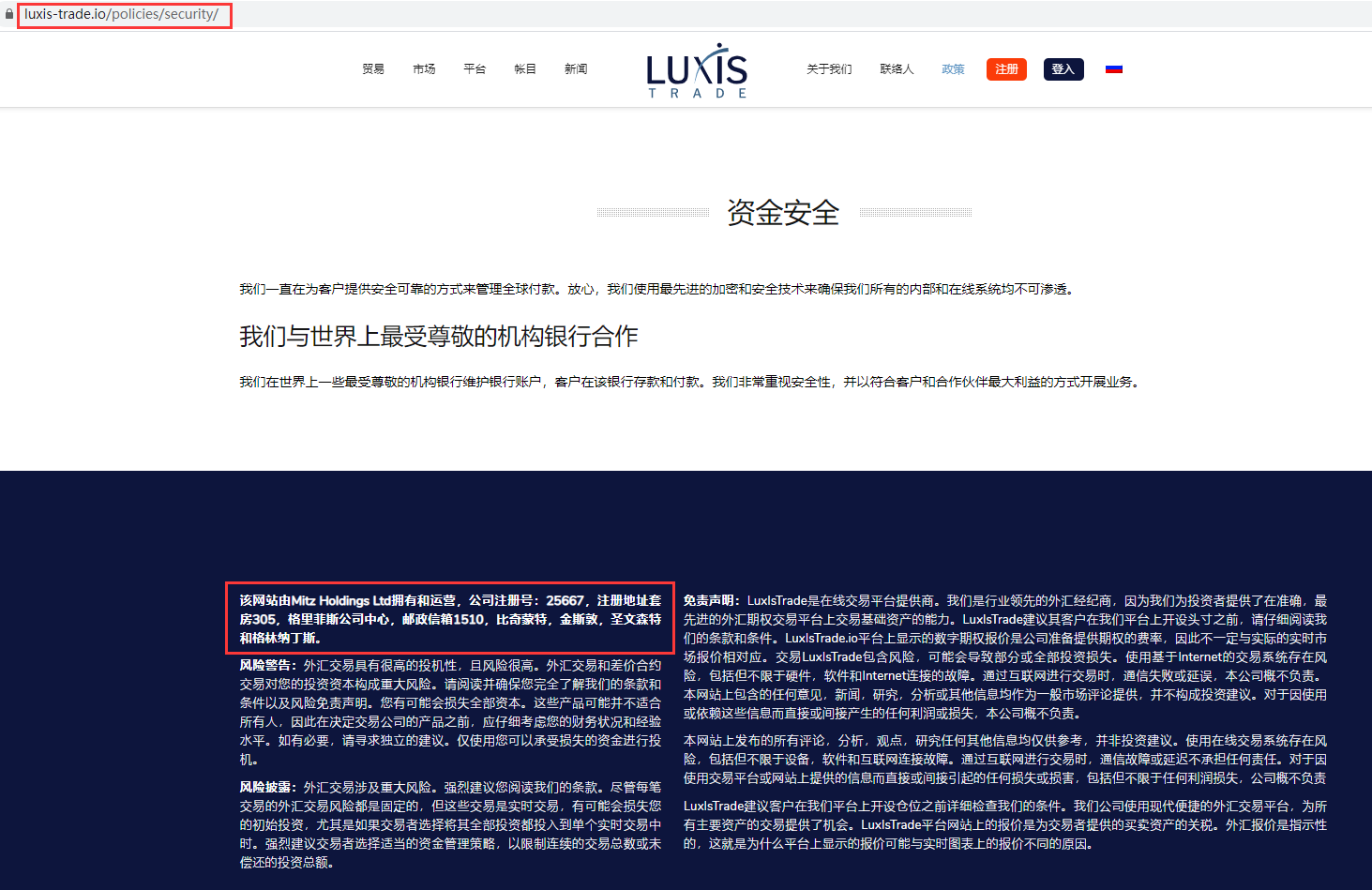Click the 免责声明 paragraph label
The image size is (1372, 890).
pos(711,601)
